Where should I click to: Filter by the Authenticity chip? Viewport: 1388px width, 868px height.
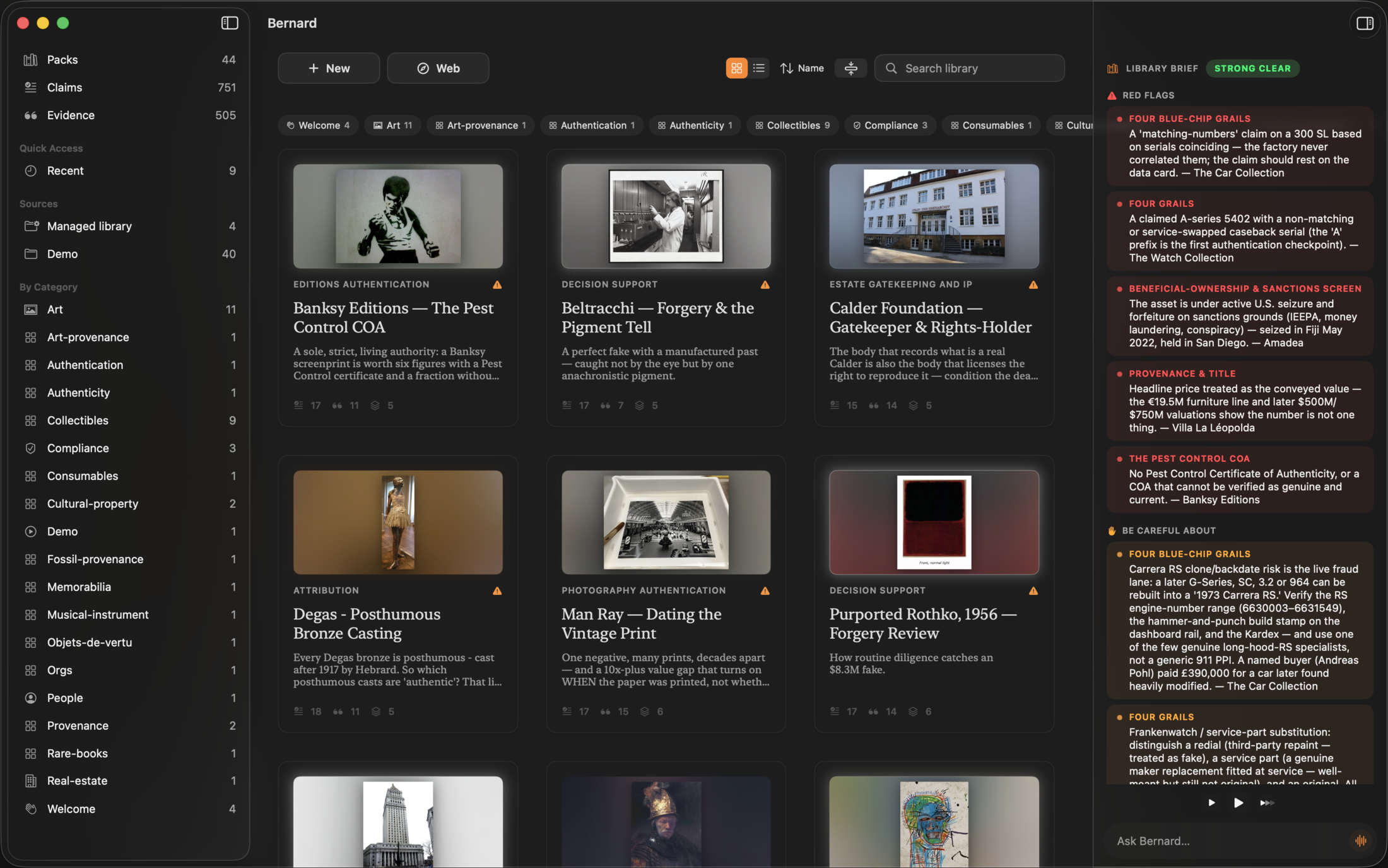695,126
